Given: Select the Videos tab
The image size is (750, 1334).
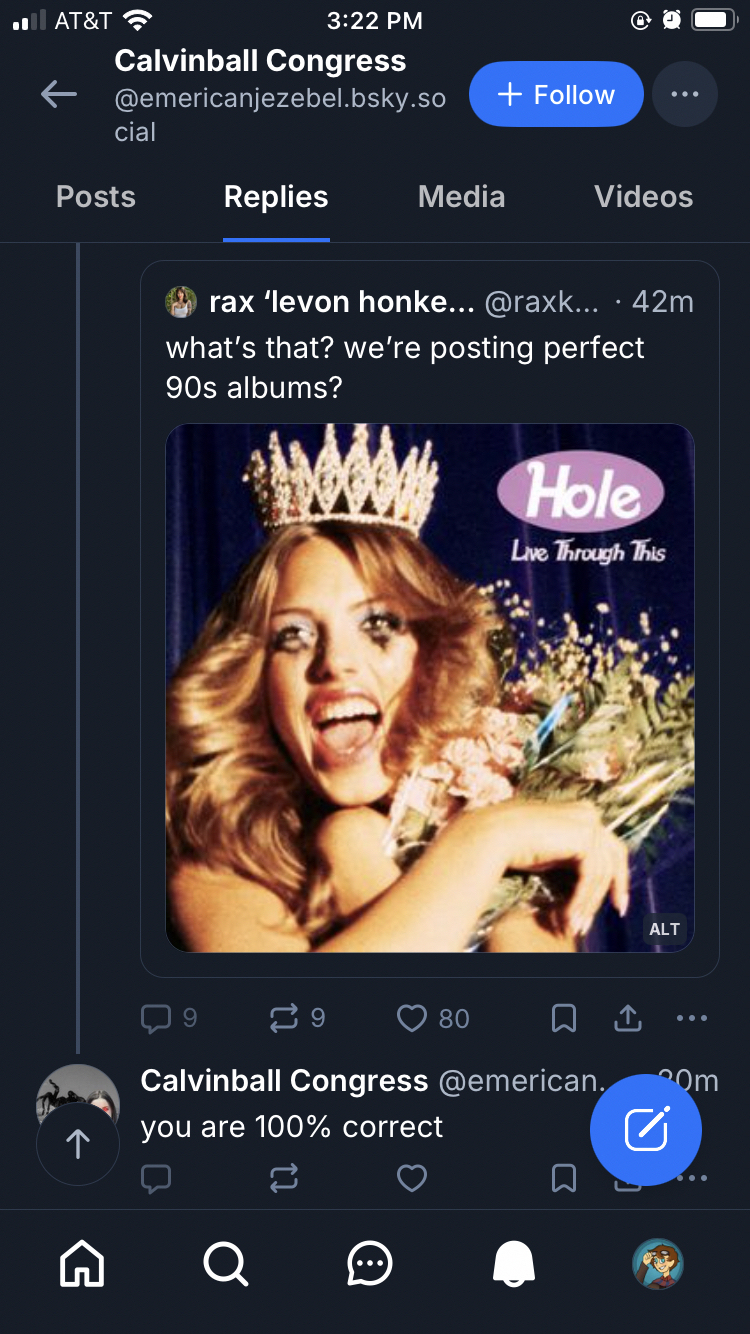Looking at the screenshot, I should point(643,197).
